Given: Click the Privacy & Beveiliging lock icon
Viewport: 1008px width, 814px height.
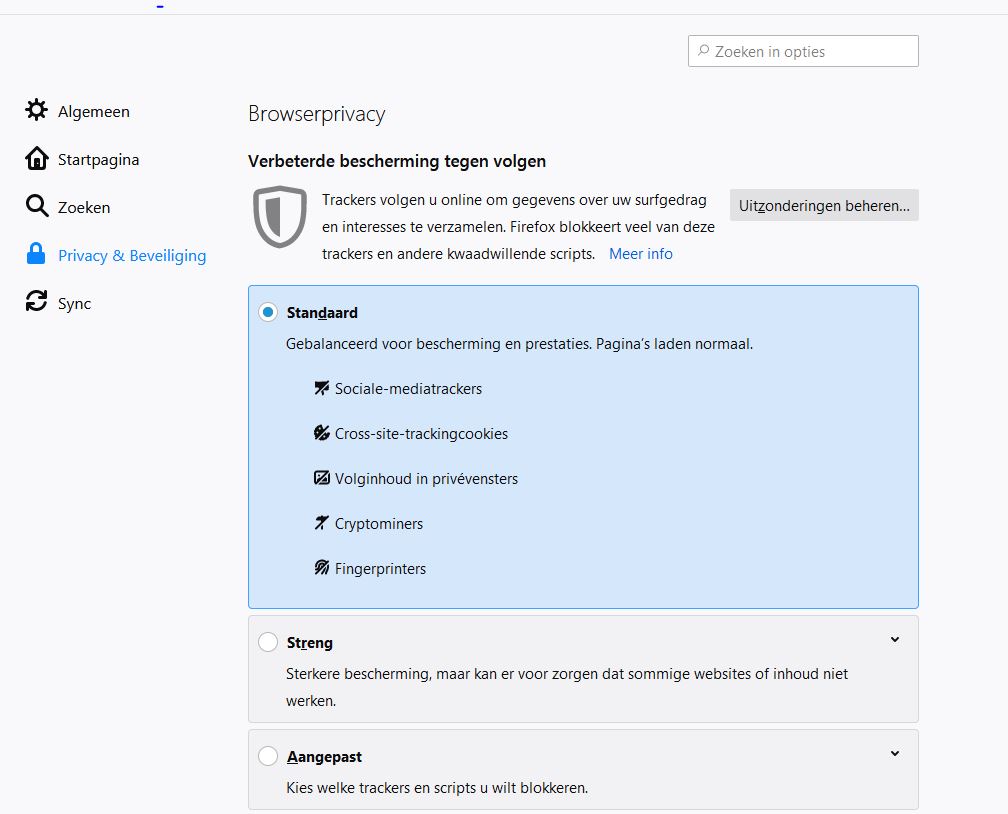Looking at the screenshot, I should (37, 255).
